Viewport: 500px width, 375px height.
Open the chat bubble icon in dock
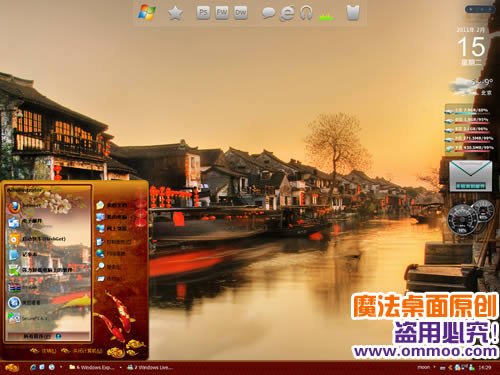(x=268, y=13)
